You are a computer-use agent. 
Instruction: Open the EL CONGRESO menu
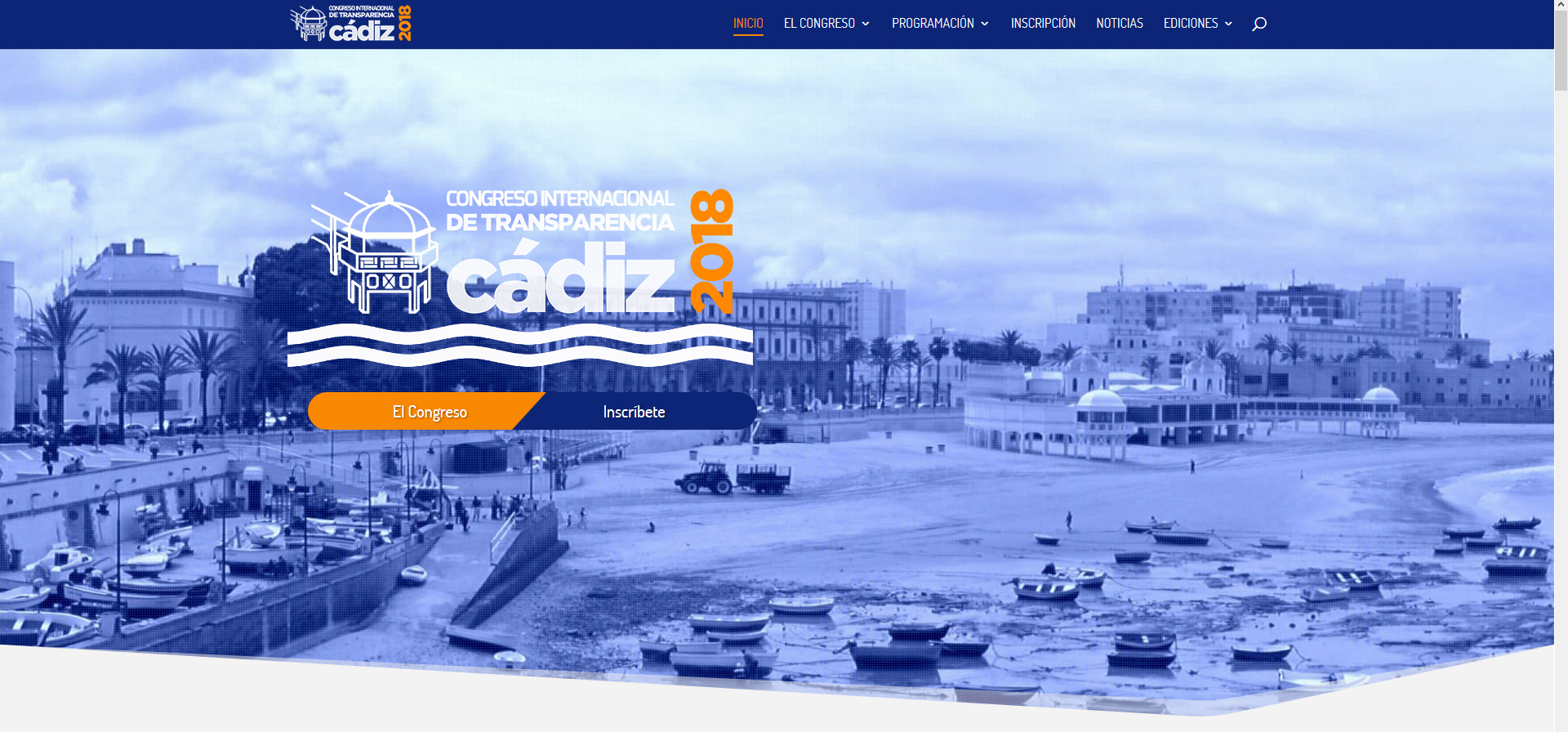[819, 24]
